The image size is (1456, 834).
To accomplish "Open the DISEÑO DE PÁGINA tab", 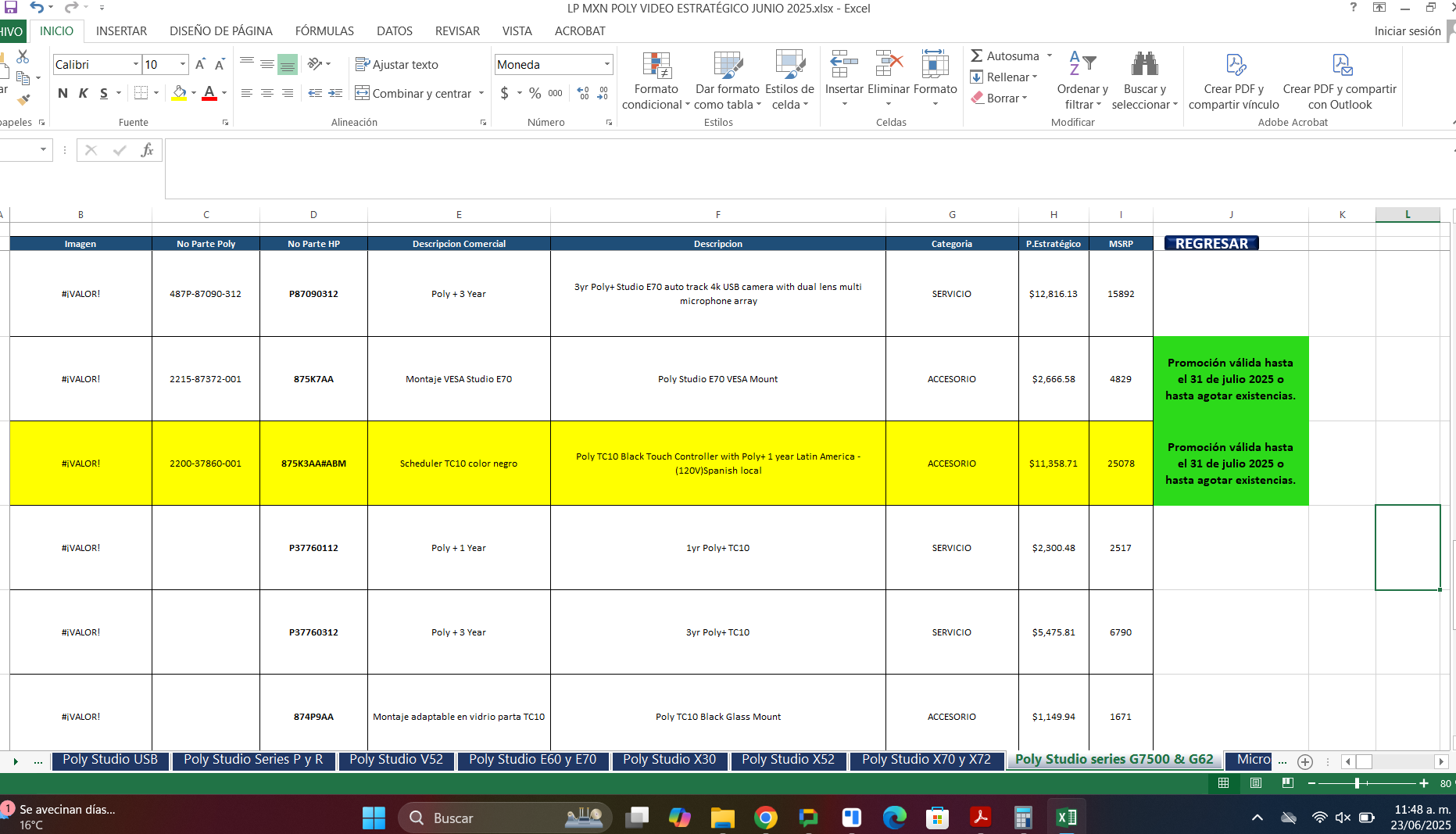I will pyautogui.click(x=221, y=30).
